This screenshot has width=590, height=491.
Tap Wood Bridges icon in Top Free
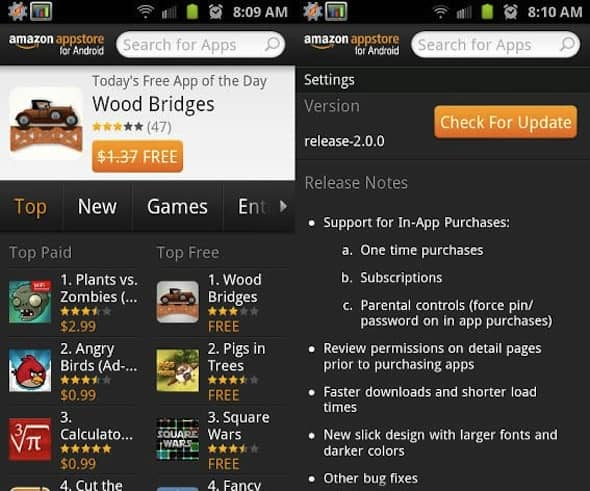click(178, 302)
